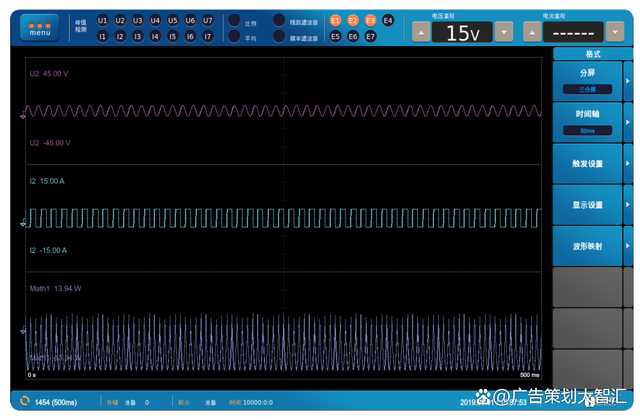
Task: Click the dashed current range display
Action: [x=573, y=32]
